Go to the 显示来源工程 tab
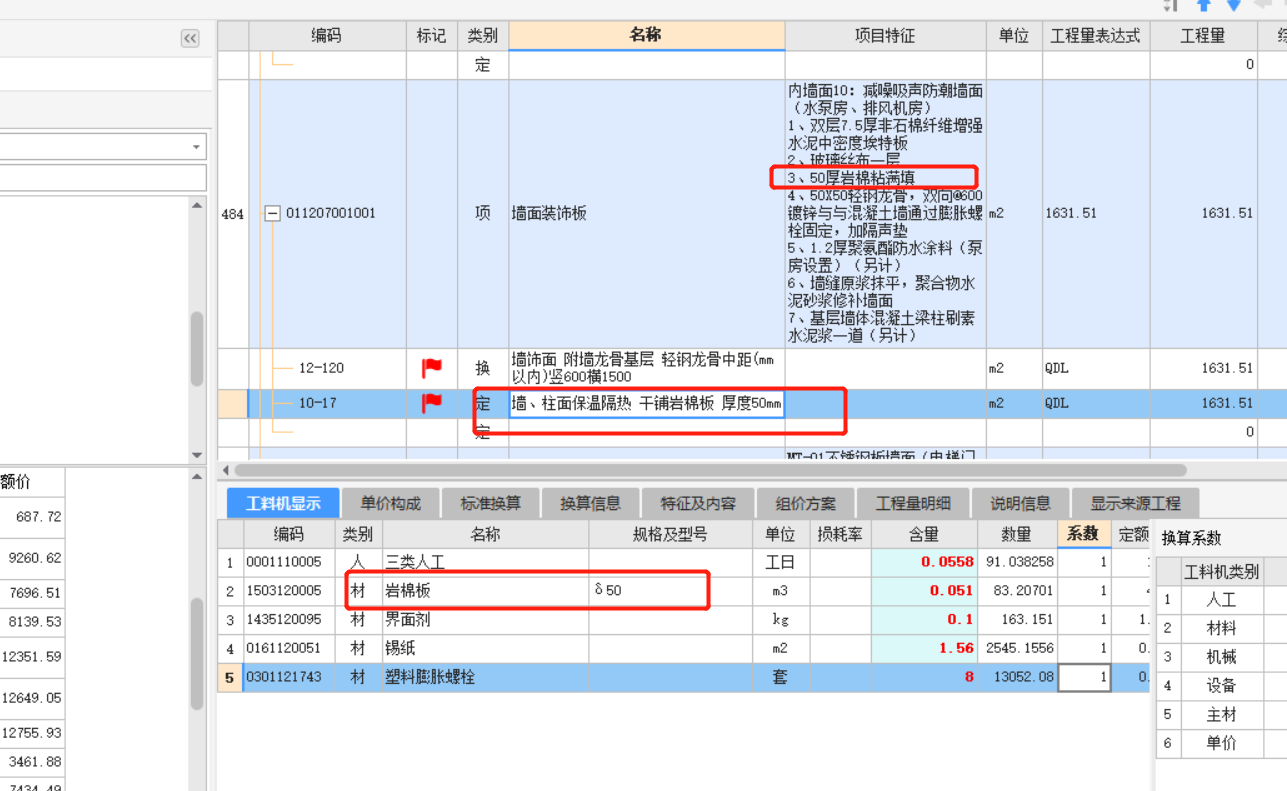 coord(1135,503)
